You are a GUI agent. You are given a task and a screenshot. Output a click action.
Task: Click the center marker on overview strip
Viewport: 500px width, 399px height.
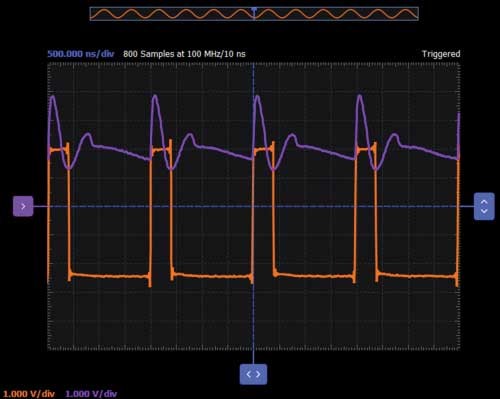[x=254, y=10]
